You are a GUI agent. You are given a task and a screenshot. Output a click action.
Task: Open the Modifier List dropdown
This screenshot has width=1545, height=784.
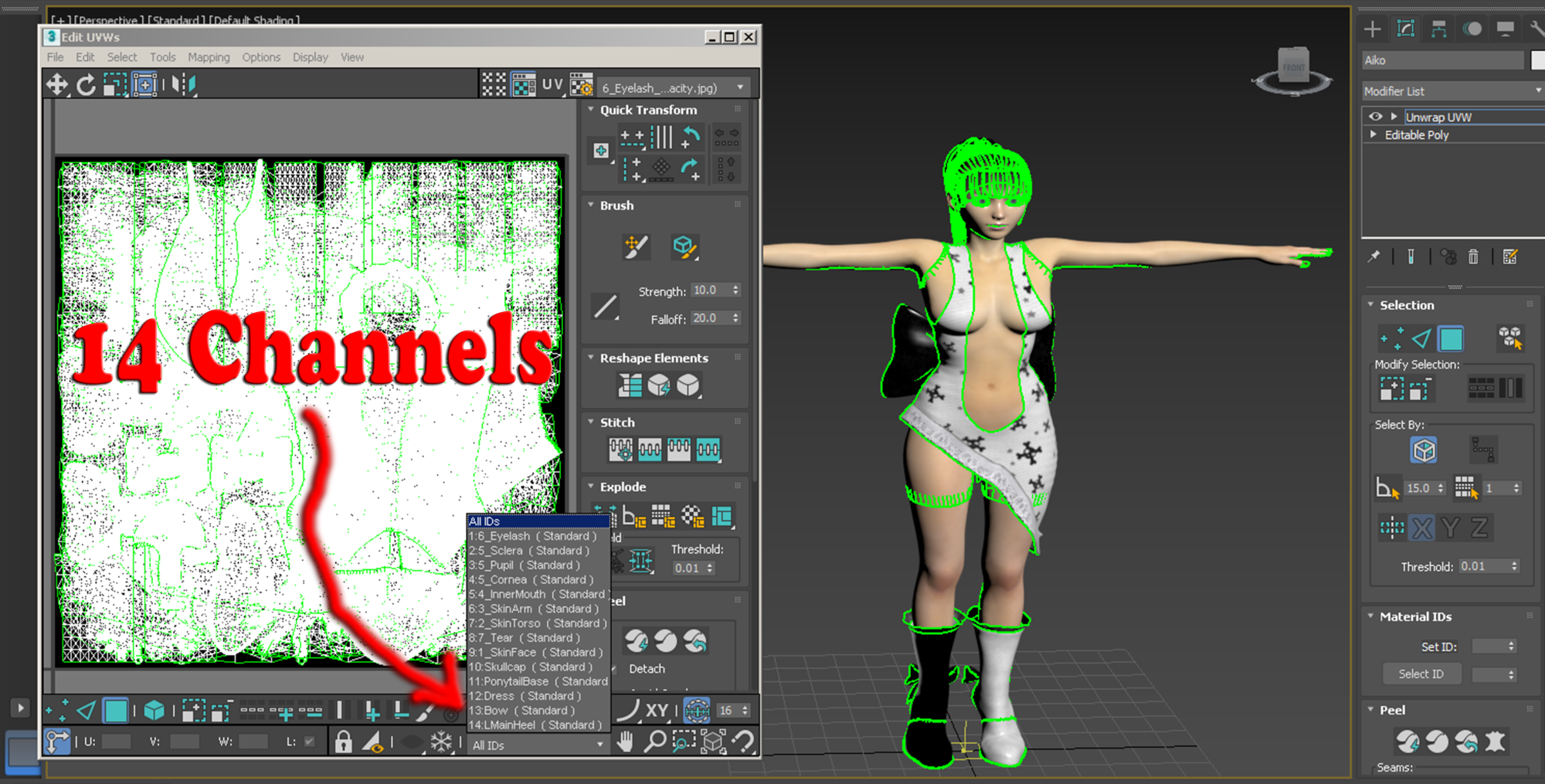1452,91
